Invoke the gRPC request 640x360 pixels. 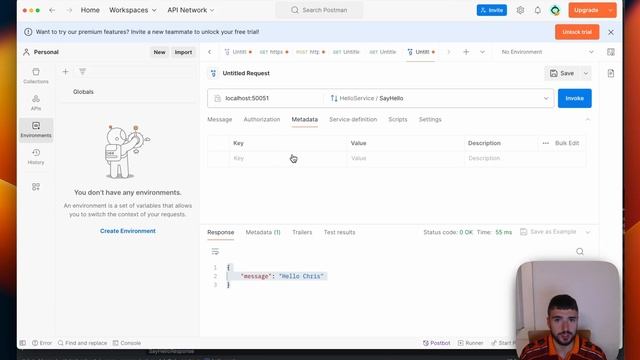(x=574, y=98)
